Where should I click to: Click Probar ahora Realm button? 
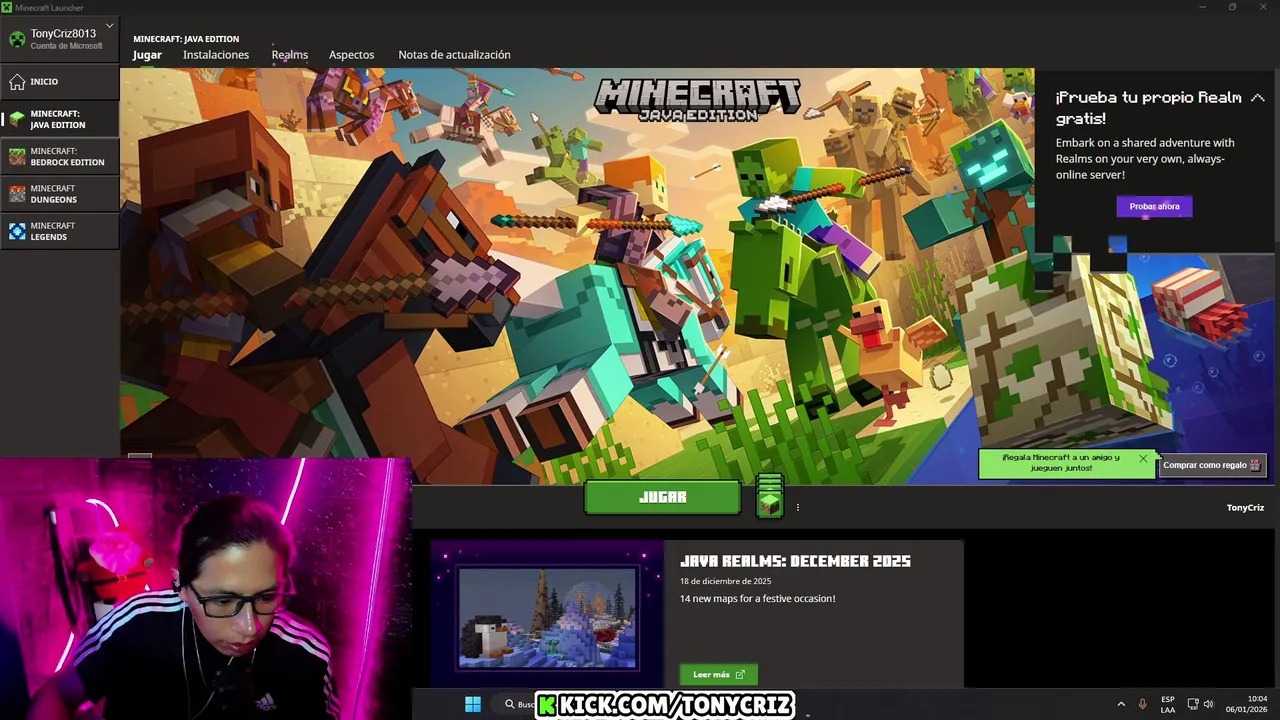point(1154,206)
